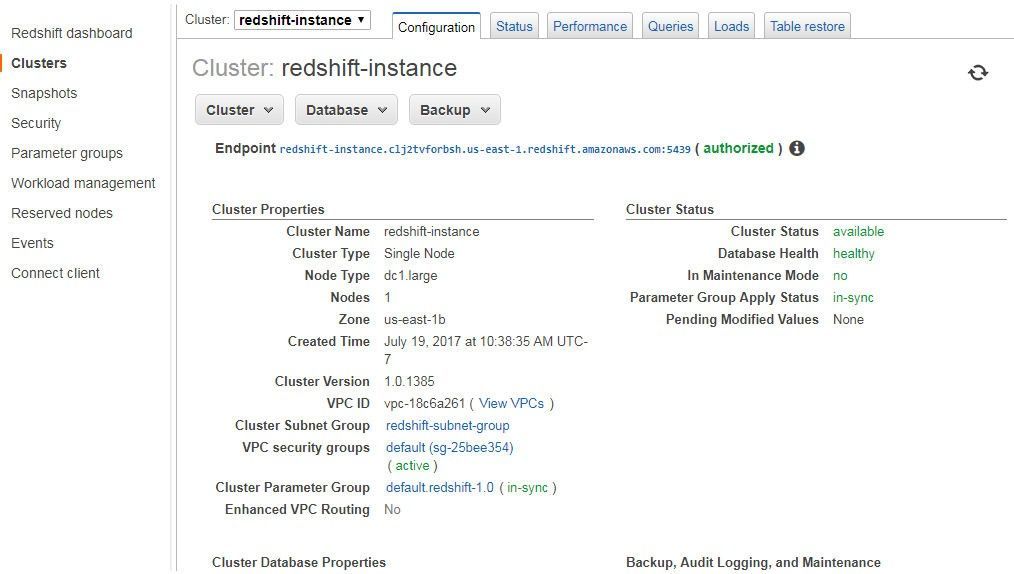Viewport: 1014px width, 574px height.
Task: Click the Enhanced VPC Routing value No
Action: click(392, 509)
